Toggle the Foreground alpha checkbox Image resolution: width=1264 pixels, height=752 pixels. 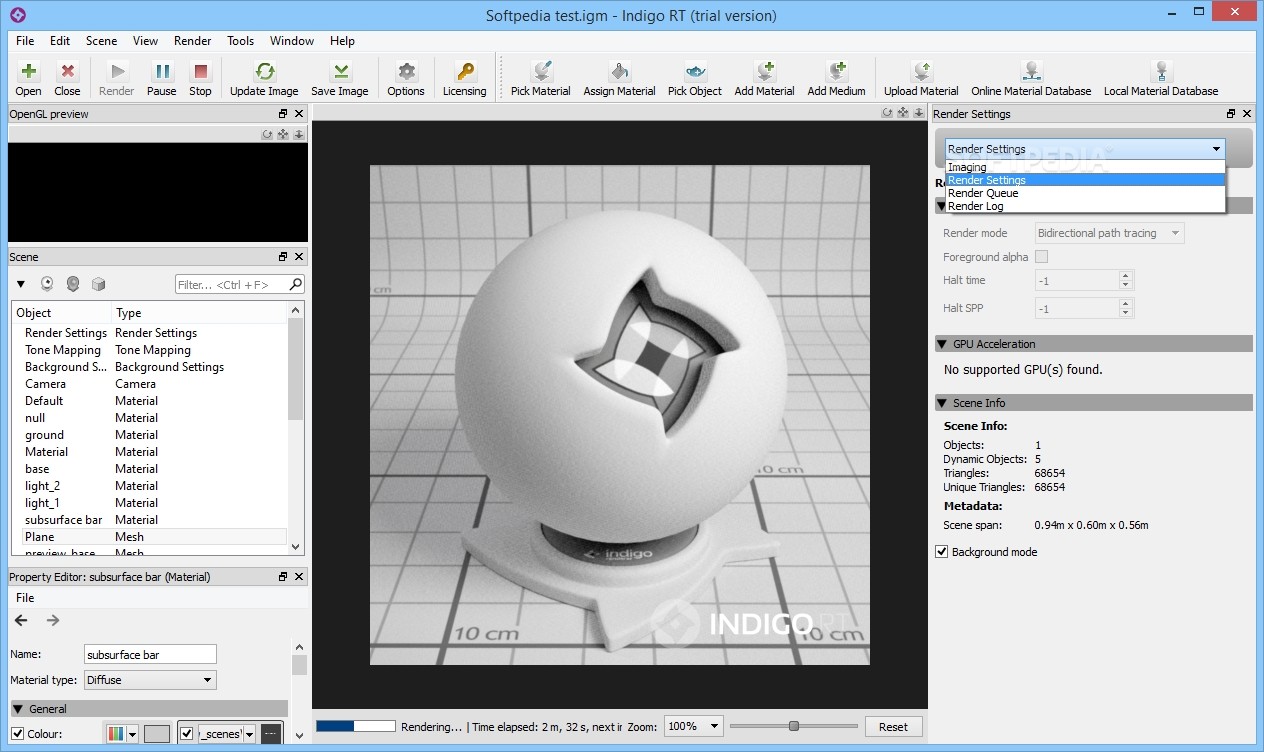click(1042, 257)
